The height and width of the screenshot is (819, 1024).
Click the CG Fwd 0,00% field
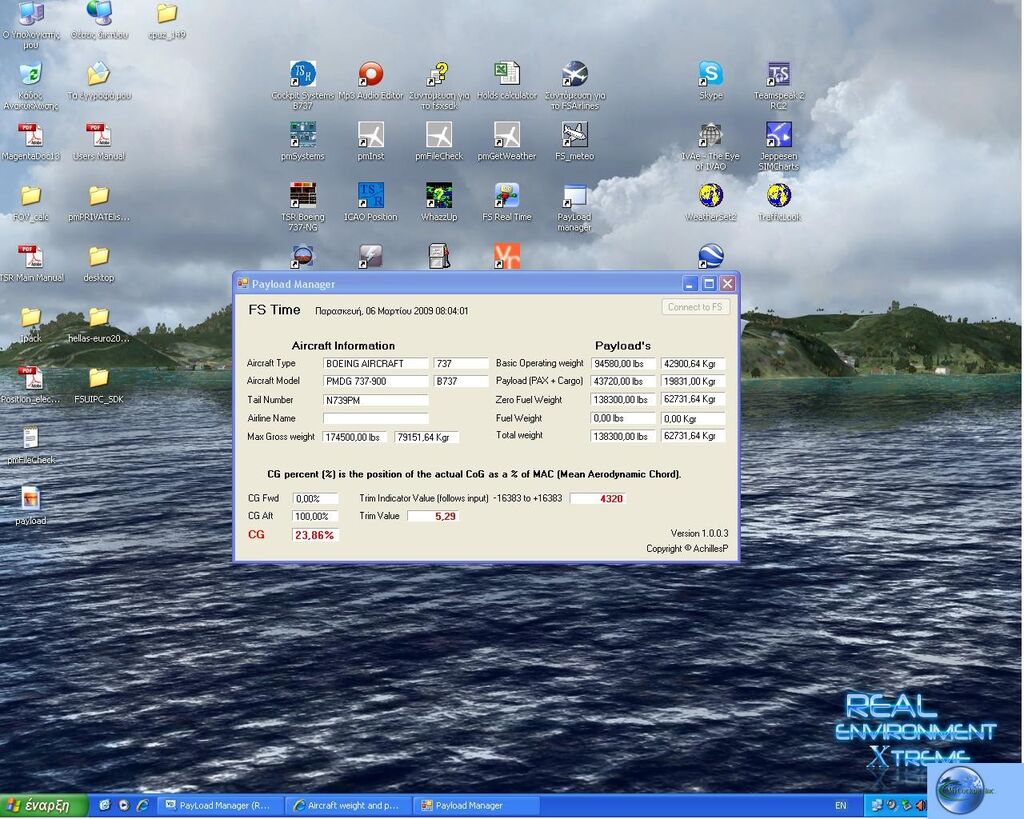click(x=315, y=498)
